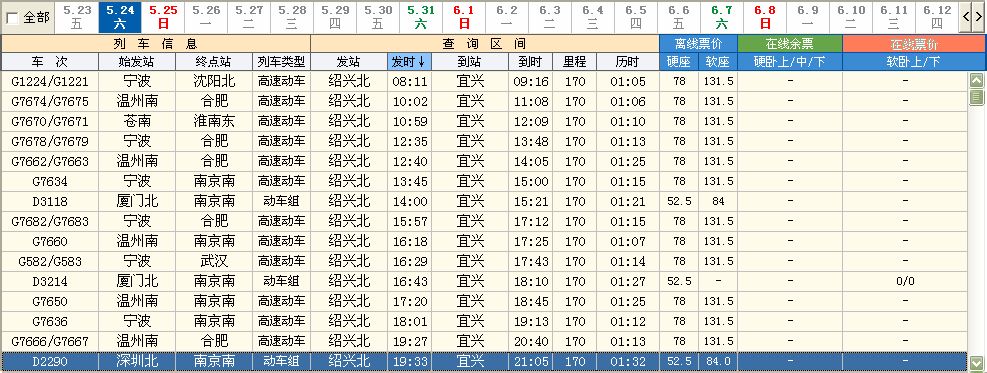Click scrollbar down arrow button
The image size is (987, 373).
click(x=976, y=363)
